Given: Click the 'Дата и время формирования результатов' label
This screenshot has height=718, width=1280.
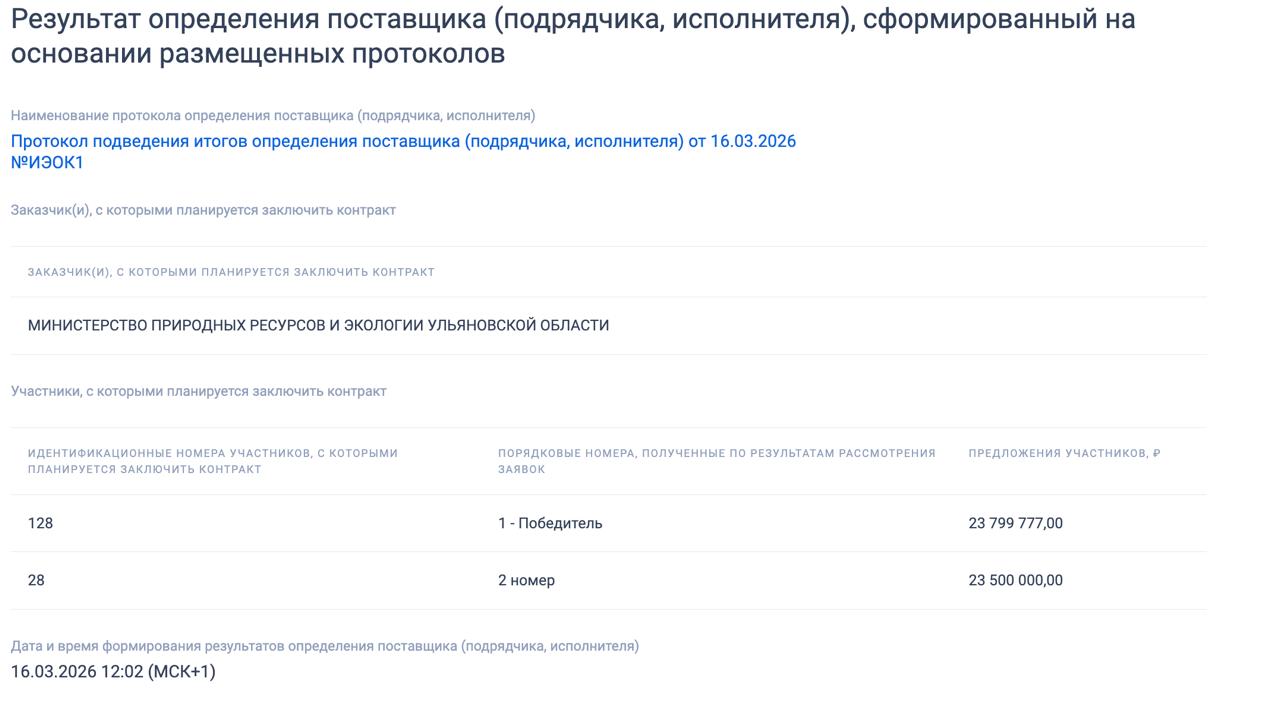Looking at the screenshot, I should [x=324, y=646].
